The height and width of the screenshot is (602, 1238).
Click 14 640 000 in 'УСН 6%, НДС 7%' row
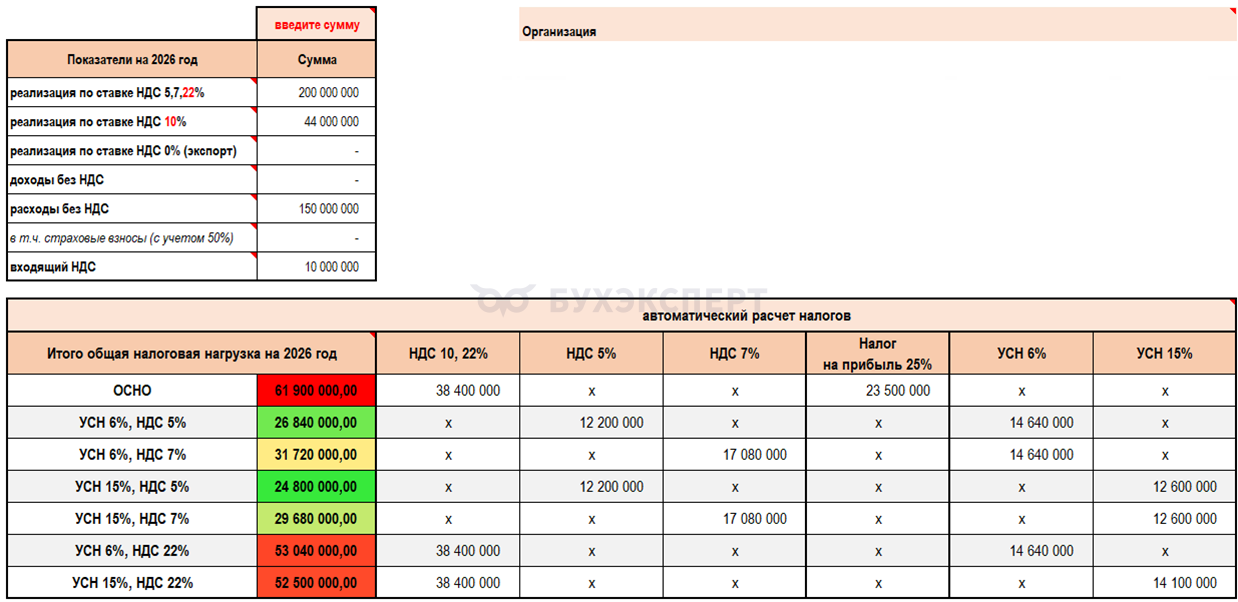click(x=1021, y=455)
